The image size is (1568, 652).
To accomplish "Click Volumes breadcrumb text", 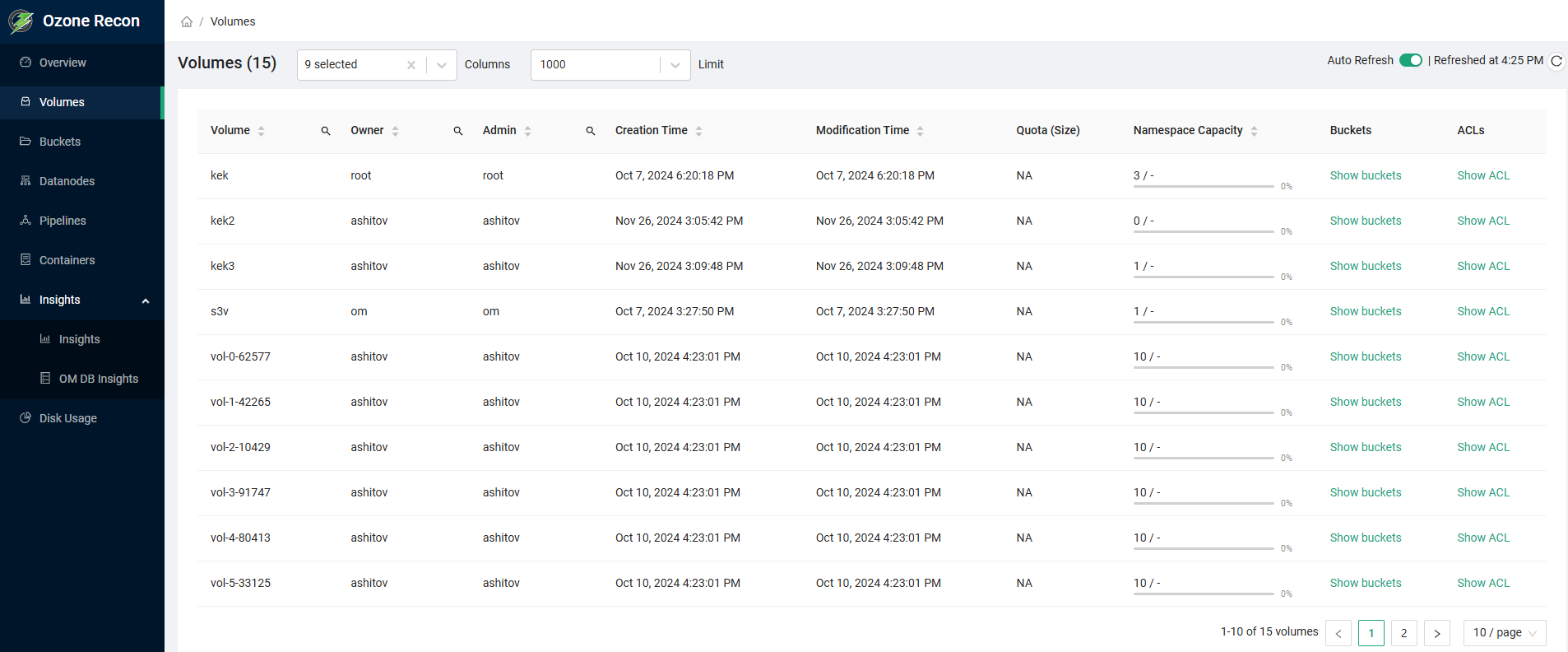I will [233, 21].
